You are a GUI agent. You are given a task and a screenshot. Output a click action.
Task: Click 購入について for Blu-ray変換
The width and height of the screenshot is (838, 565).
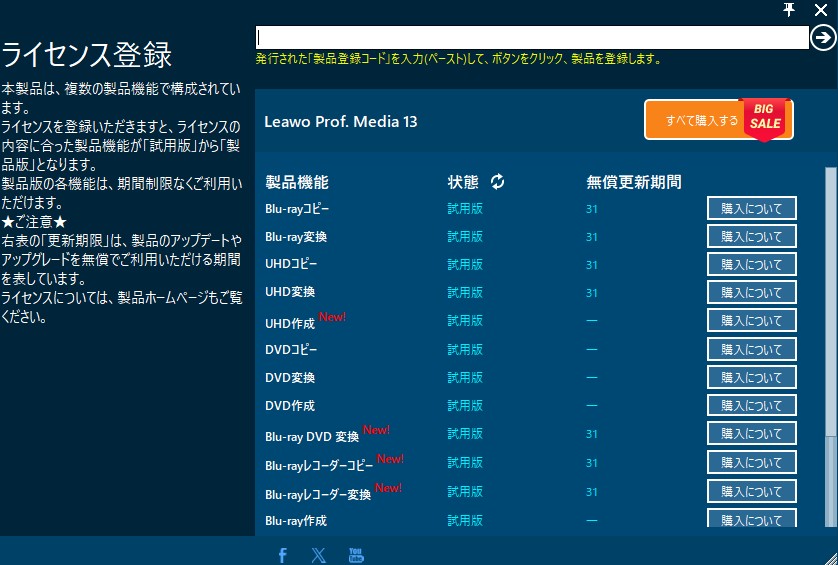click(751, 236)
